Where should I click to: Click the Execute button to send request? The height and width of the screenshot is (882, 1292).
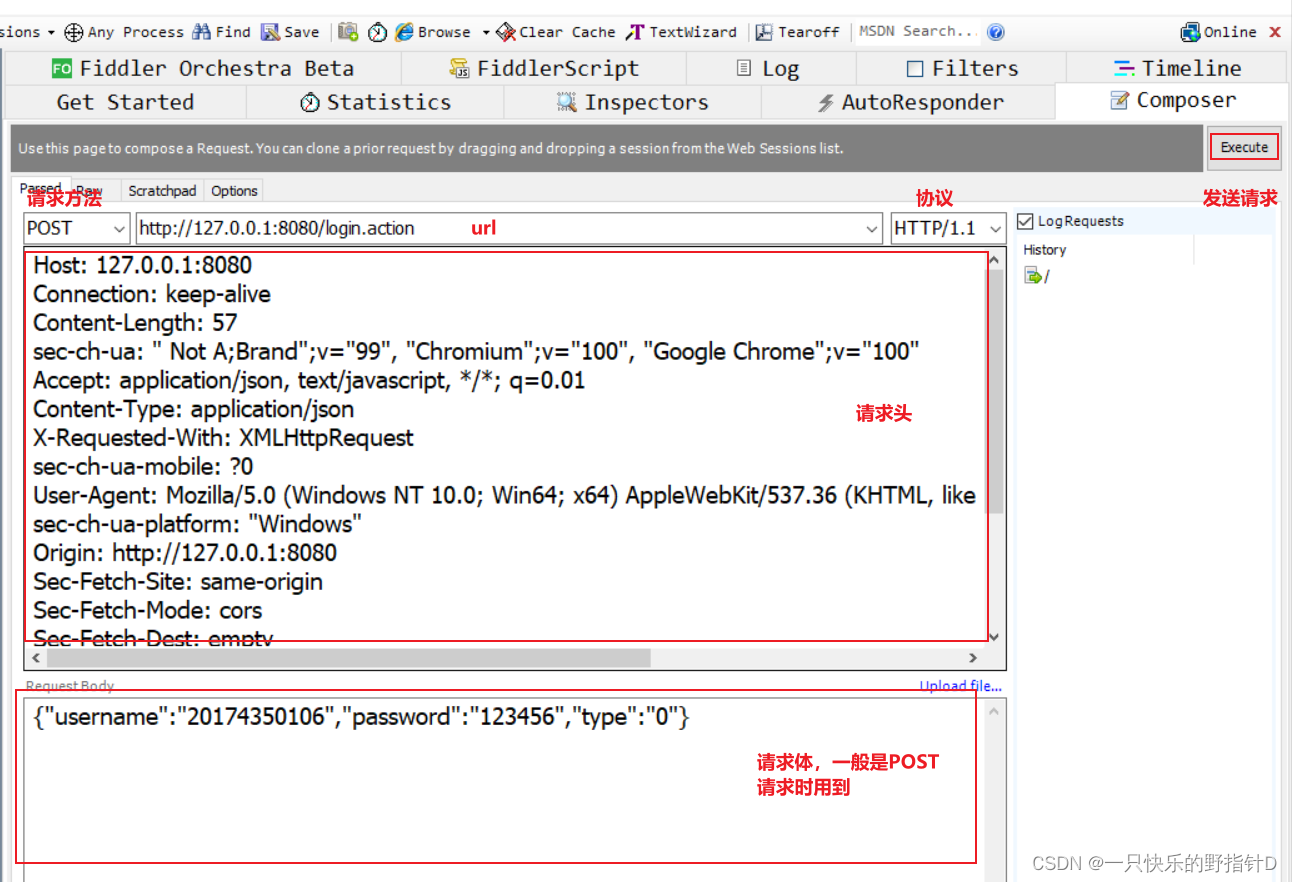(1243, 145)
